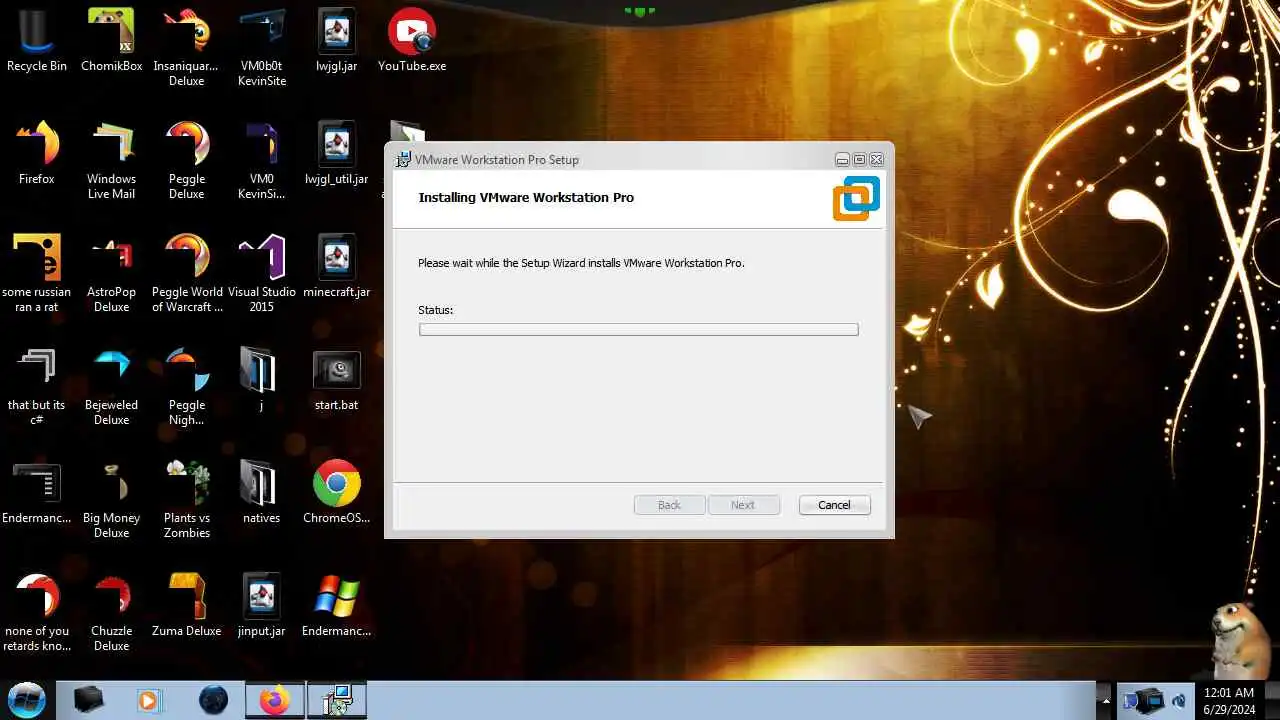Click the disabled Back button in Setup

(x=669, y=505)
